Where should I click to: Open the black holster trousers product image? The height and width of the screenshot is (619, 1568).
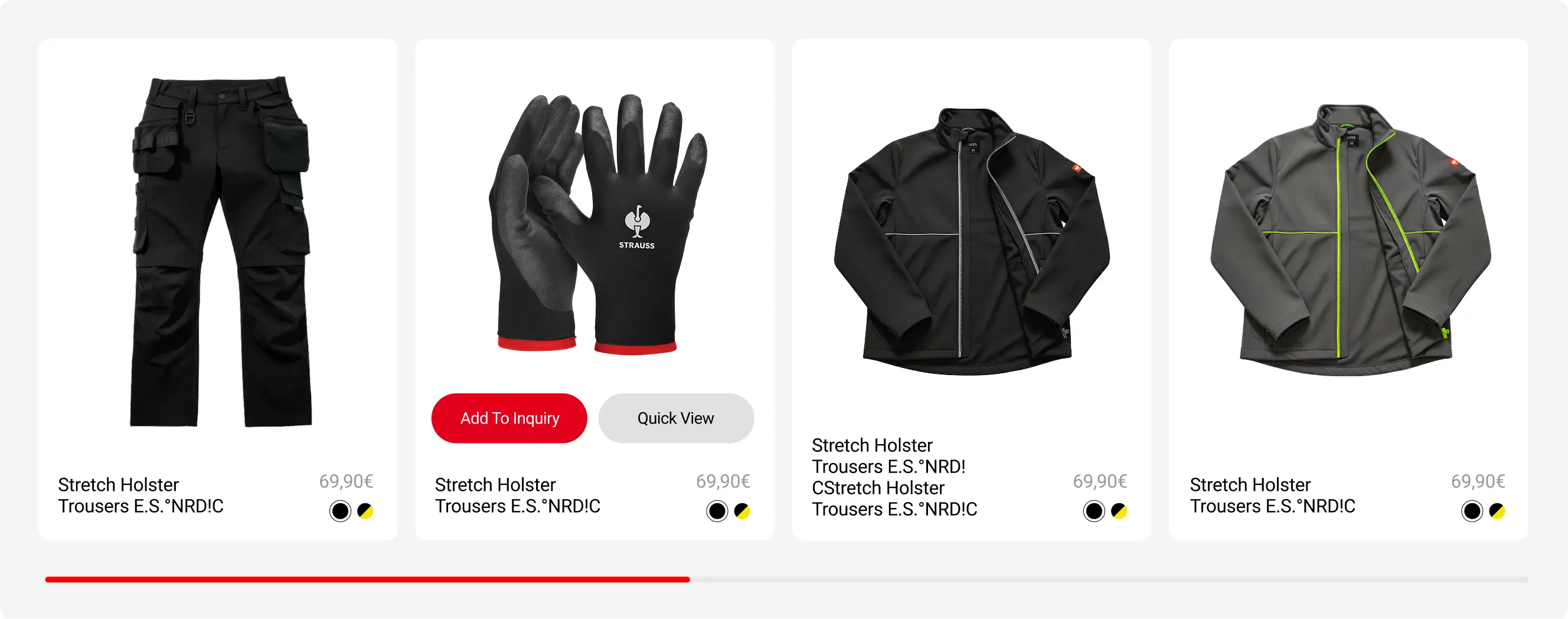click(221, 252)
